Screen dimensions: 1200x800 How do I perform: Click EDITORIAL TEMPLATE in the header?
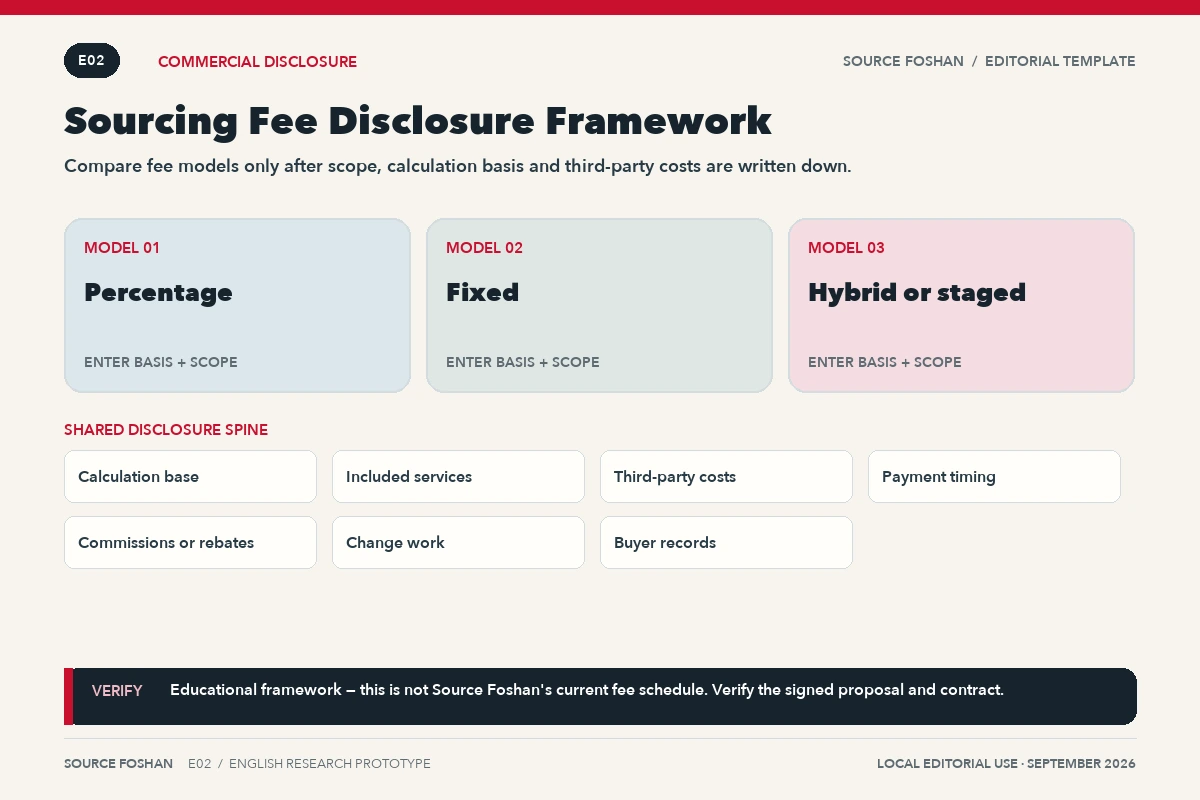[1060, 61]
